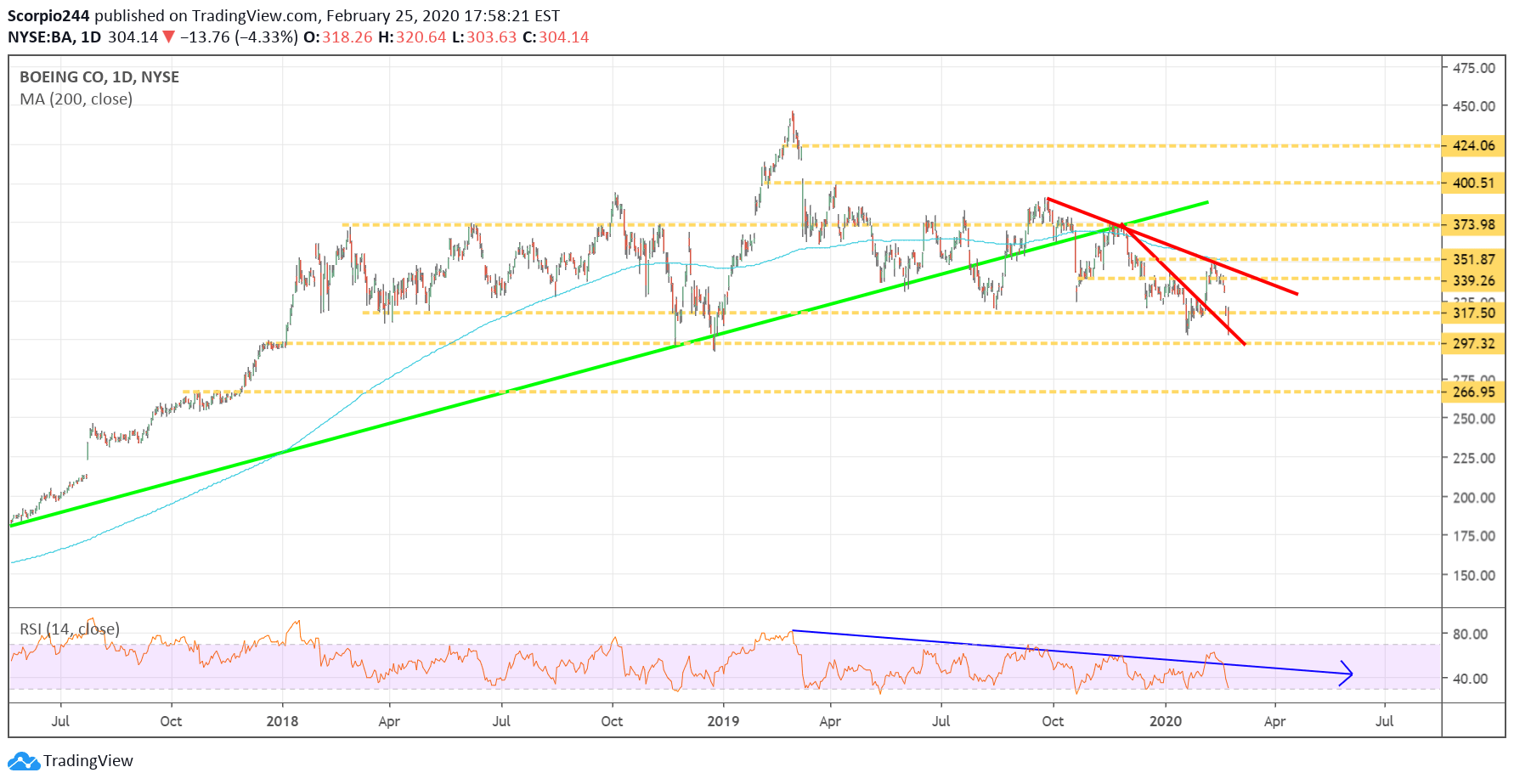Click the 150.00 price axis tick
The image size is (1514, 784).
tap(1474, 575)
